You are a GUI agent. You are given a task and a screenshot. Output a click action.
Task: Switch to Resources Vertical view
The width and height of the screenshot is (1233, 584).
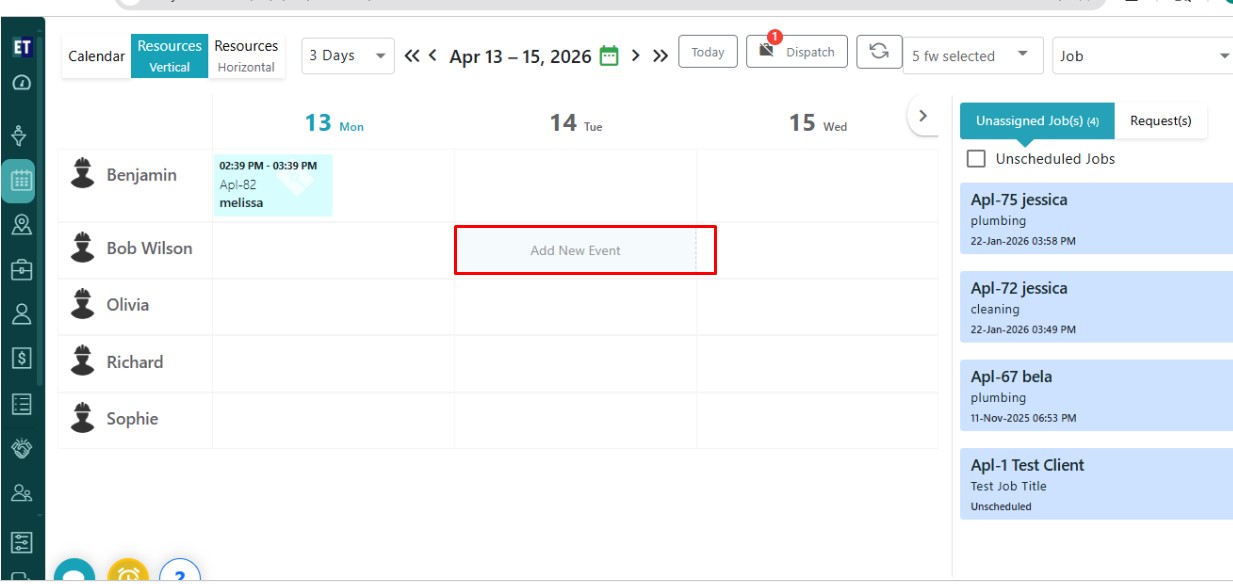tap(169, 56)
